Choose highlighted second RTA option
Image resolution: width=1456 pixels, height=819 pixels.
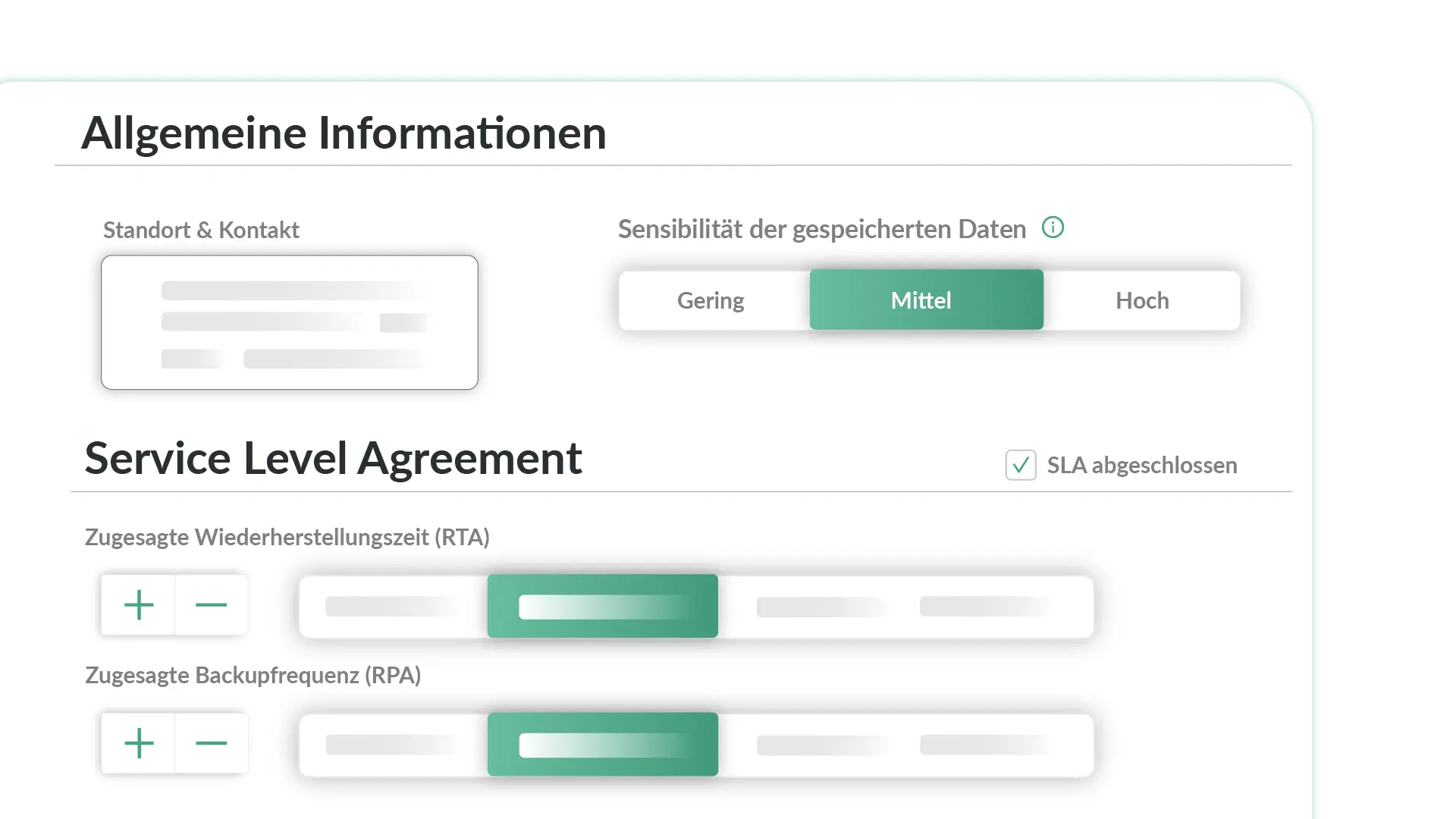[x=603, y=607]
